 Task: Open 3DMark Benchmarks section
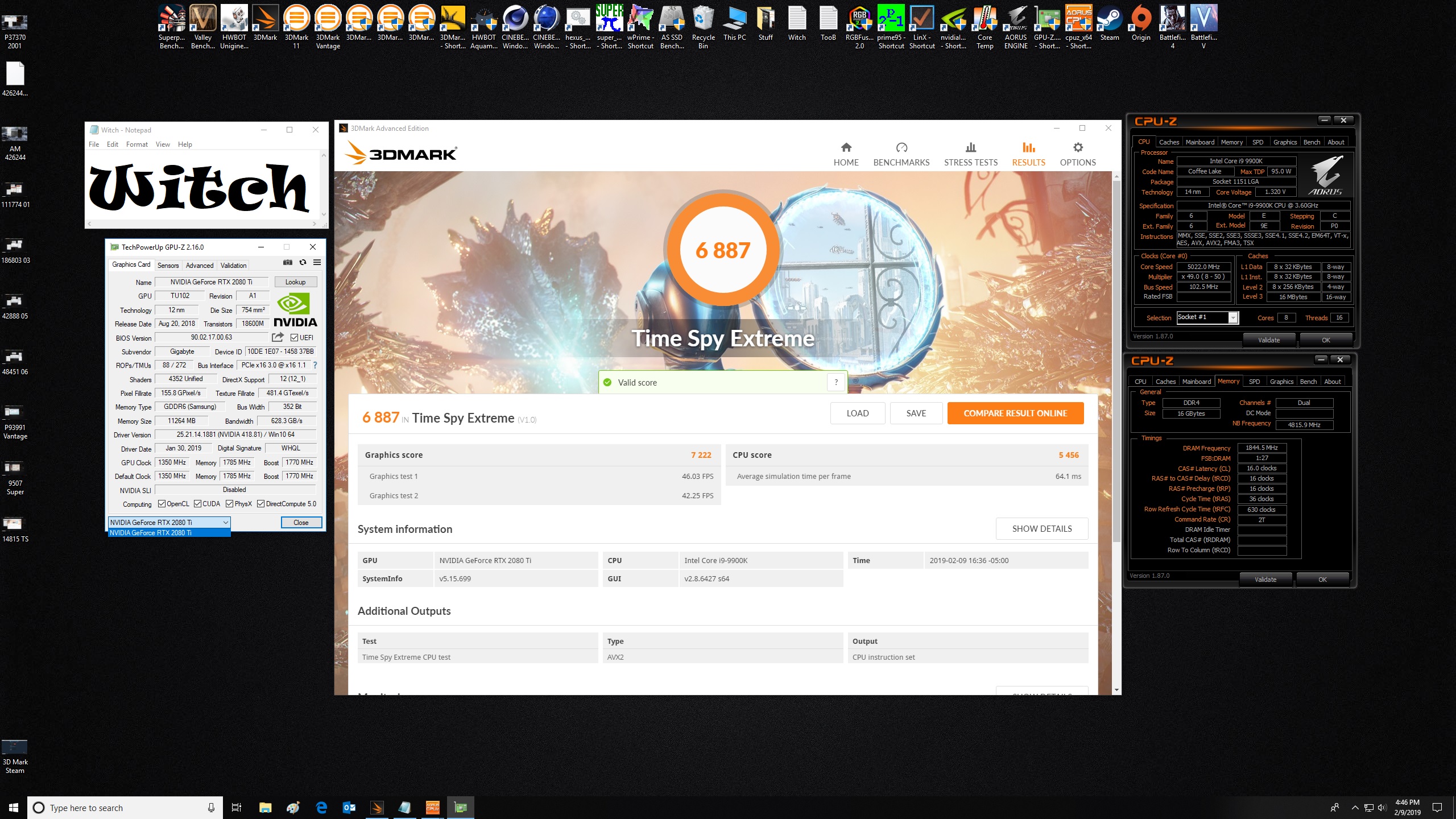pos(901,154)
